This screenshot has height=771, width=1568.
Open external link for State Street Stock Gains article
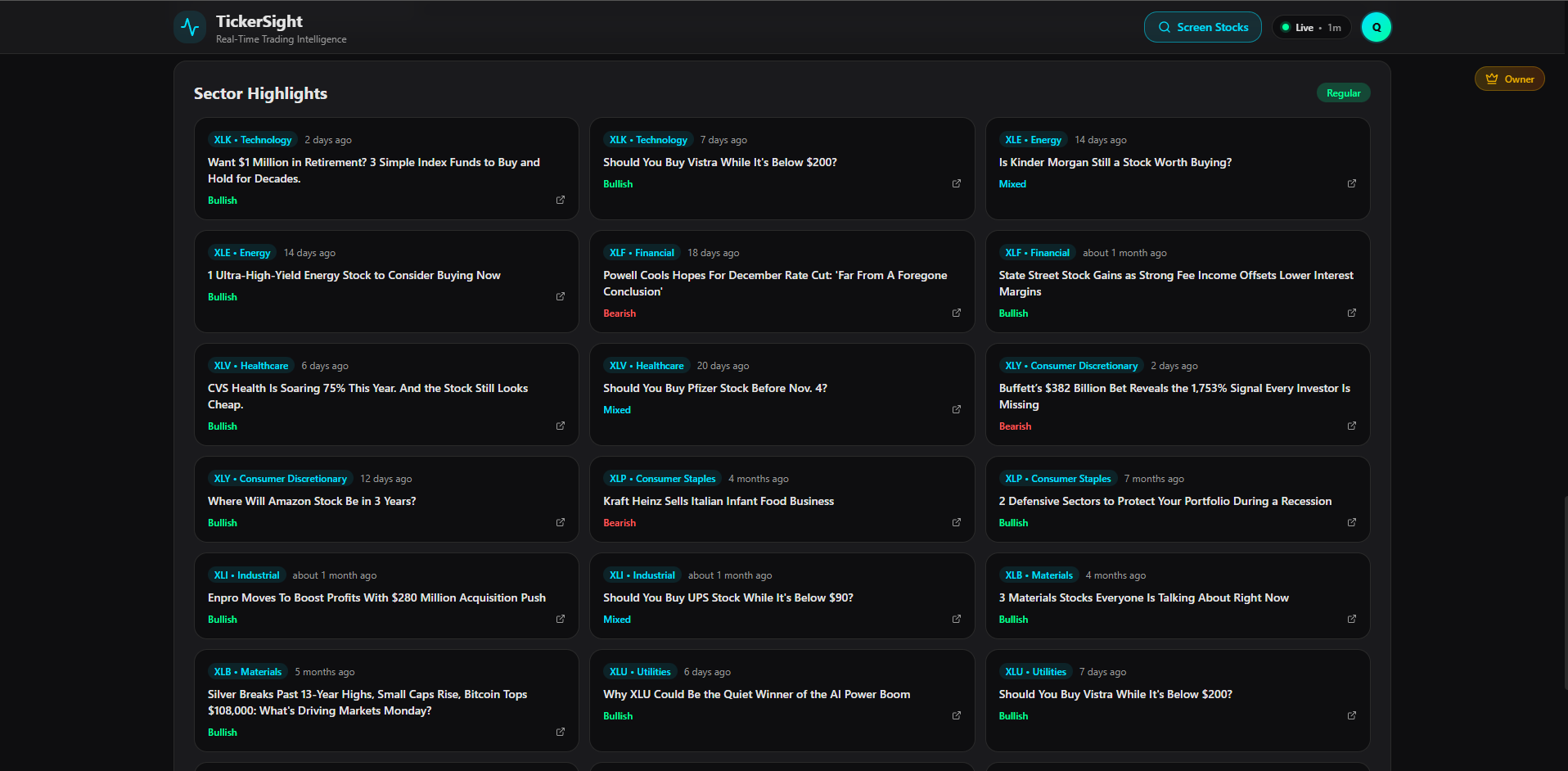1351,313
